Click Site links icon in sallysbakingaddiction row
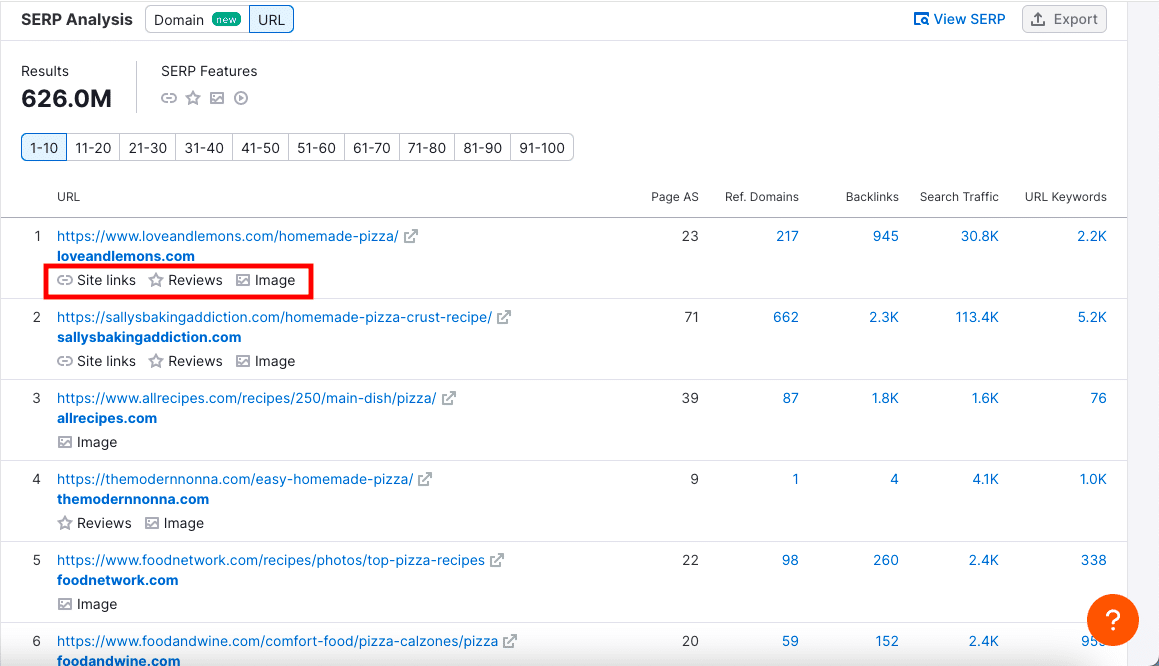The width and height of the screenshot is (1159, 666). pyautogui.click(x=65, y=361)
